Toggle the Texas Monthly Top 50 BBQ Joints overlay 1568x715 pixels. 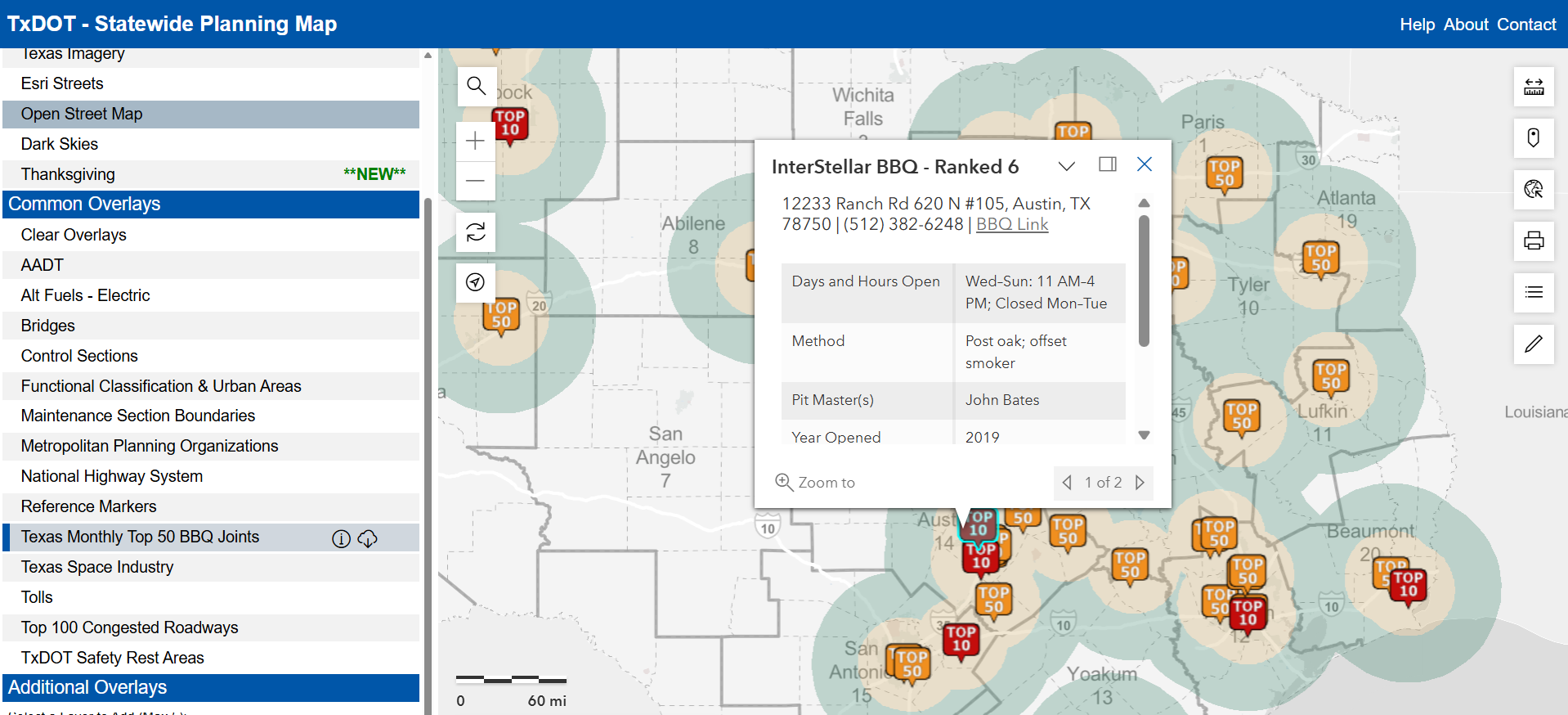point(140,537)
